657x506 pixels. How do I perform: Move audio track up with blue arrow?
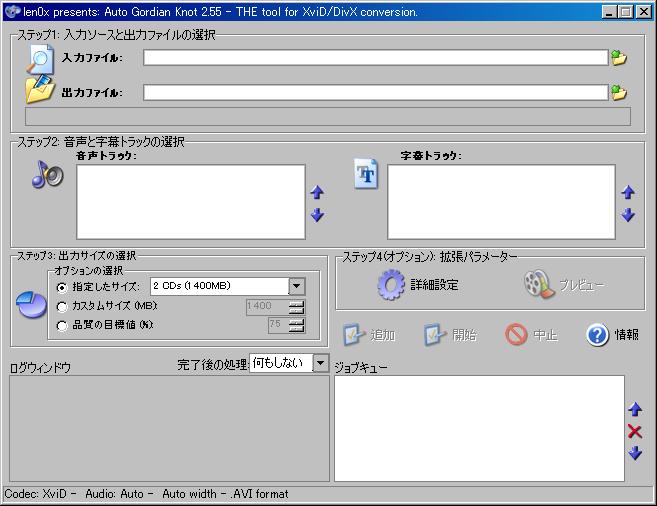coord(317,192)
